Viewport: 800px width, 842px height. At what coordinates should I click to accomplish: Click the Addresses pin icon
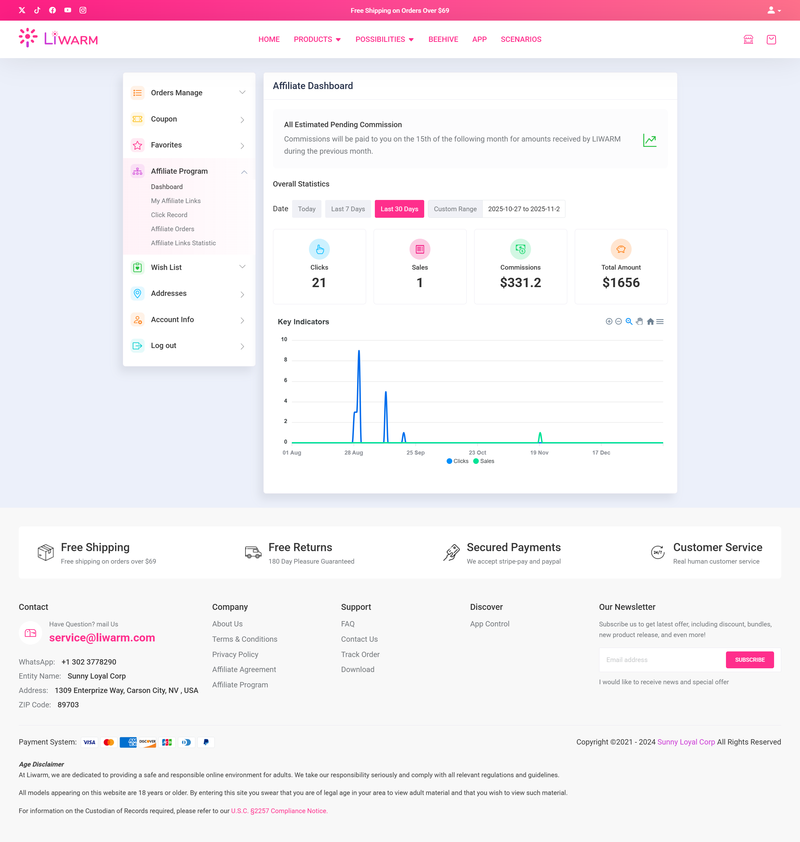pos(137,293)
